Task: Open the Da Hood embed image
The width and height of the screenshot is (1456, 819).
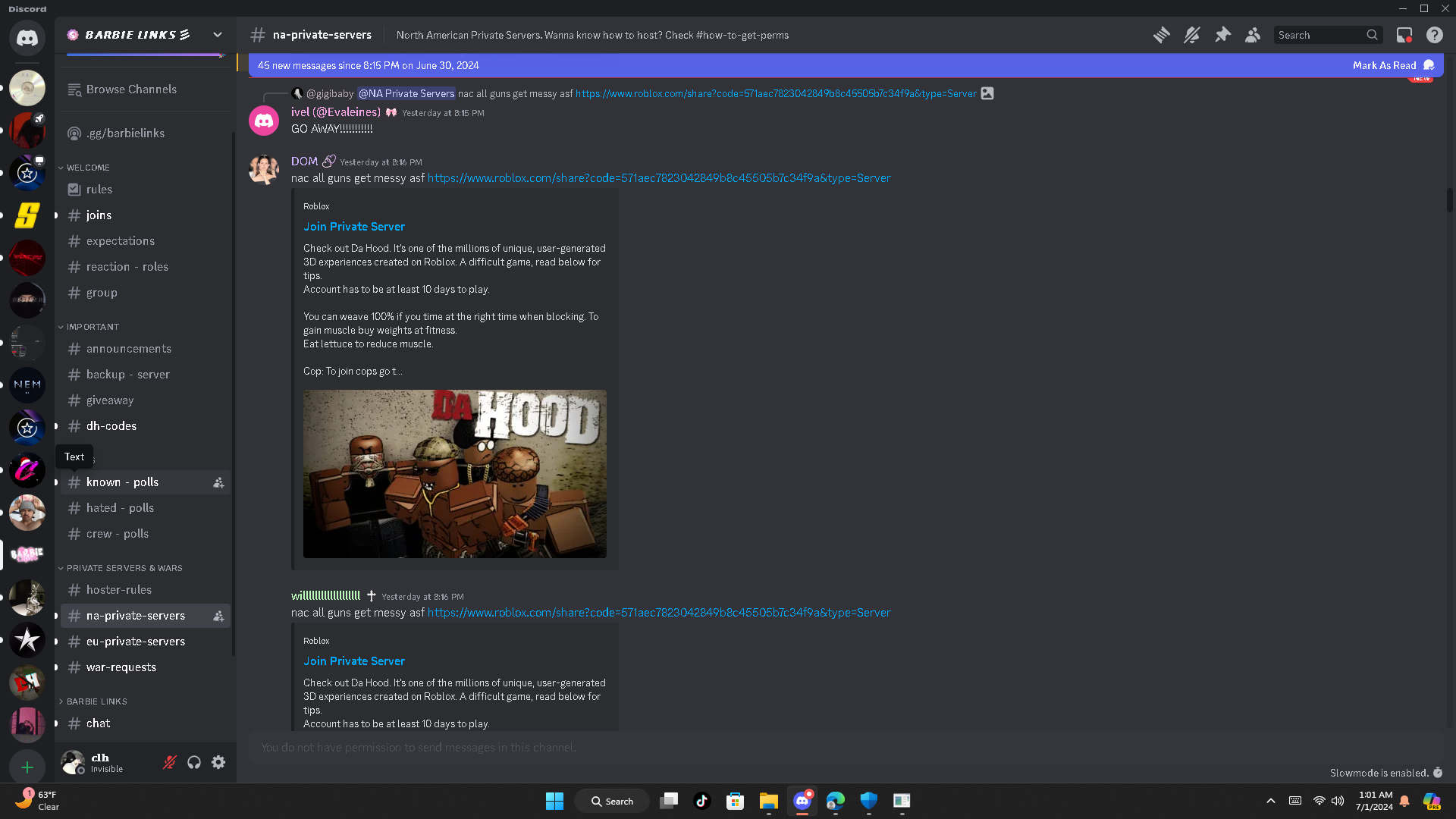Action: point(455,474)
